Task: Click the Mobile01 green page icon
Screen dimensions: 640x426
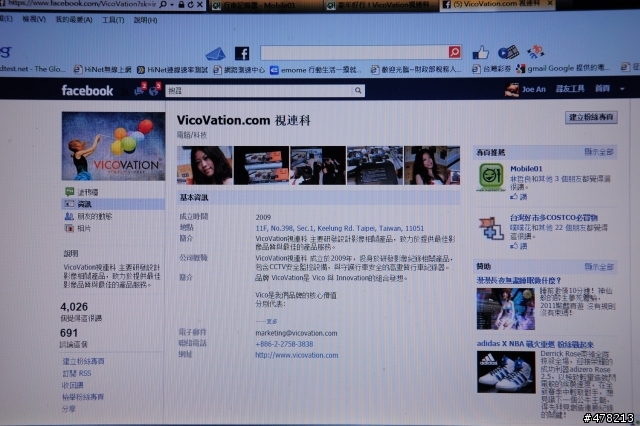Action: click(491, 176)
